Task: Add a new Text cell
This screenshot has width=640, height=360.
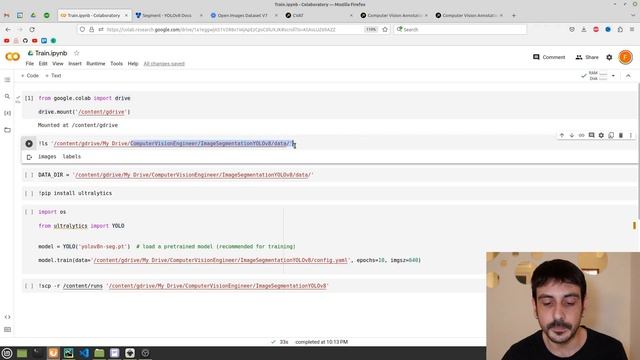Action: [53, 76]
